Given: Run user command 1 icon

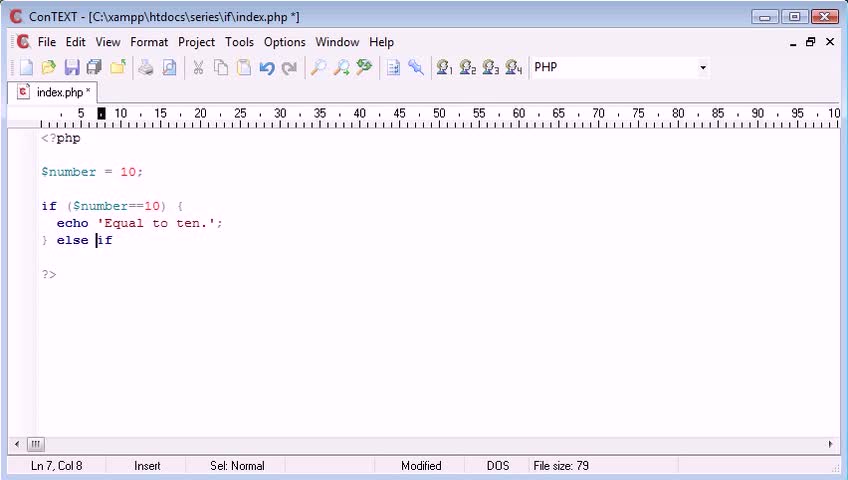Looking at the screenshot, I should pos(444,68).
